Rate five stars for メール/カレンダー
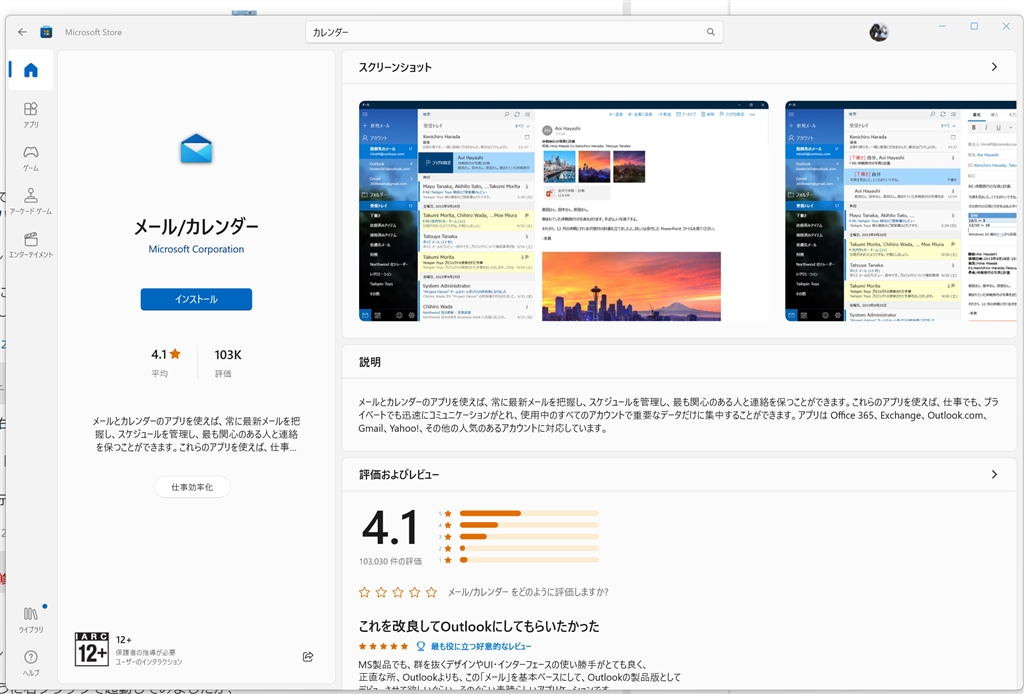The image size is (1024, 694). tap(431, 592)
